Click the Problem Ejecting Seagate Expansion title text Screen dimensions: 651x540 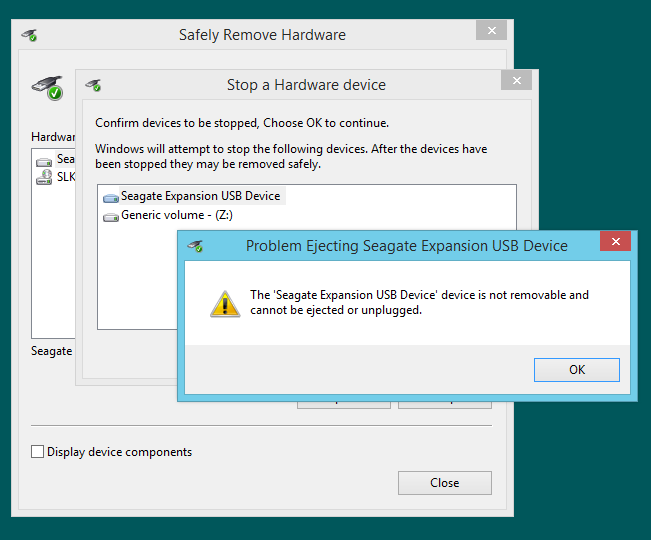(x=406, y=246)
